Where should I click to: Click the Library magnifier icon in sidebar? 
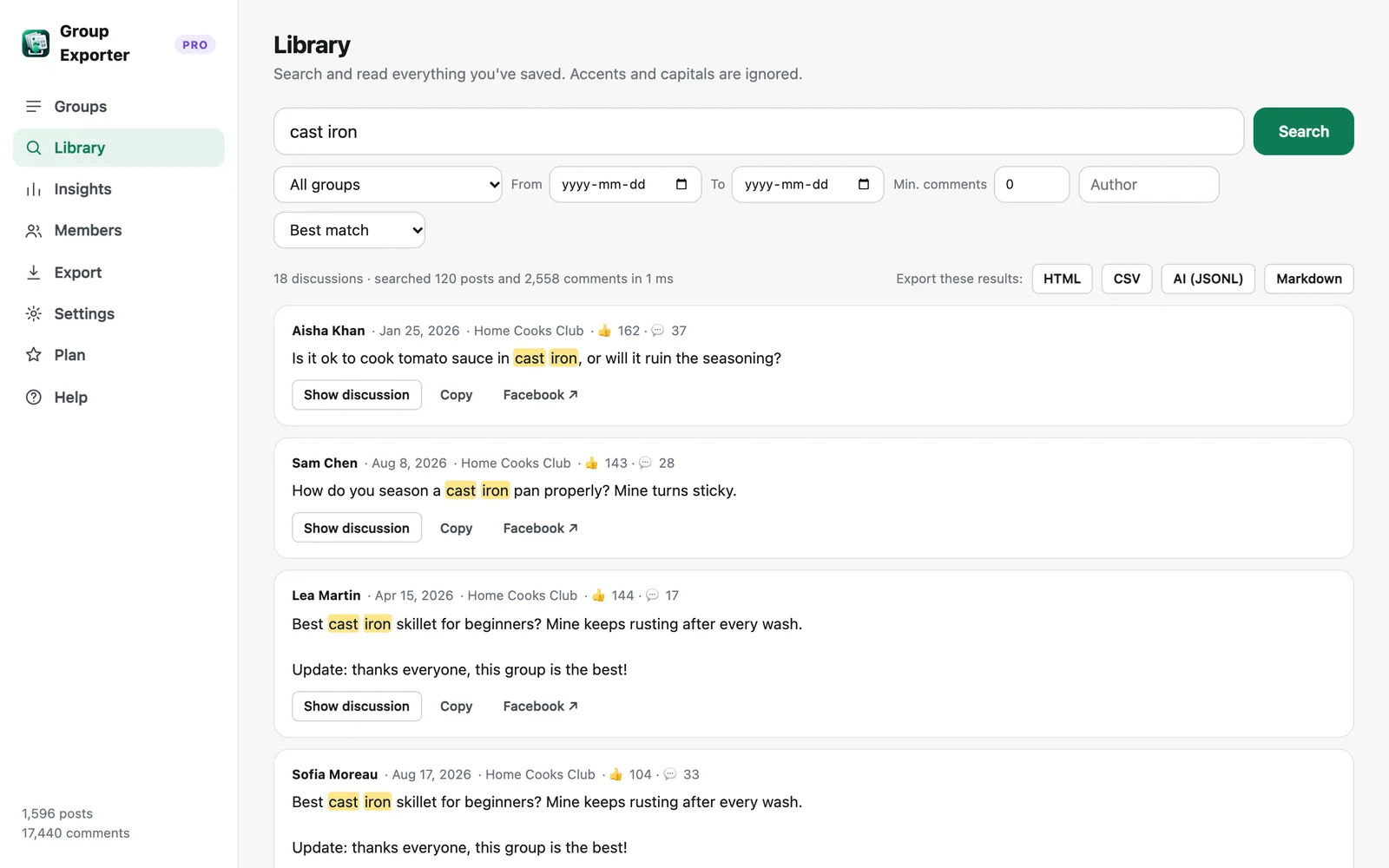[x=34, y=148]
